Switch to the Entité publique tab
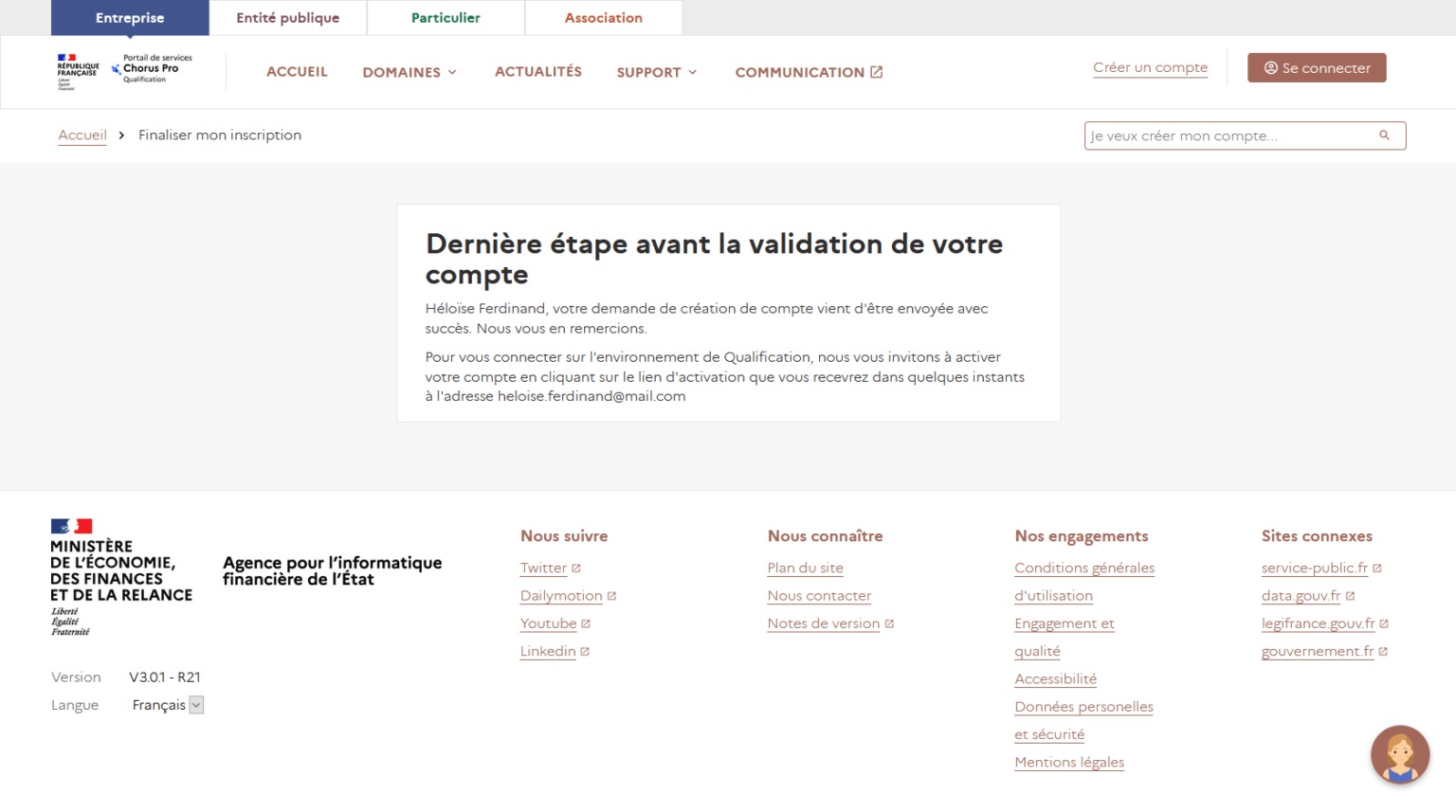Image resolution: width=1456 pixels, height=812 pixels. (x=288, y=18)
